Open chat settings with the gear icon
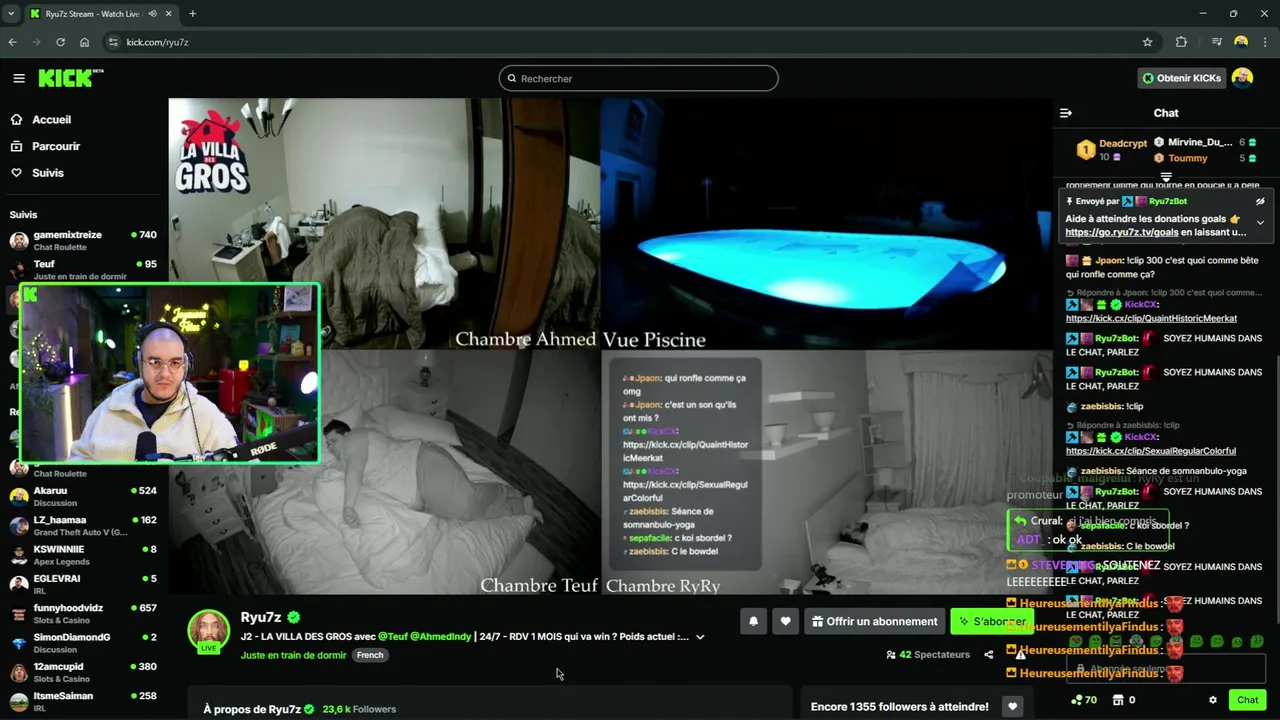Screen dimensions: 1280x720 pos(1213,700)
